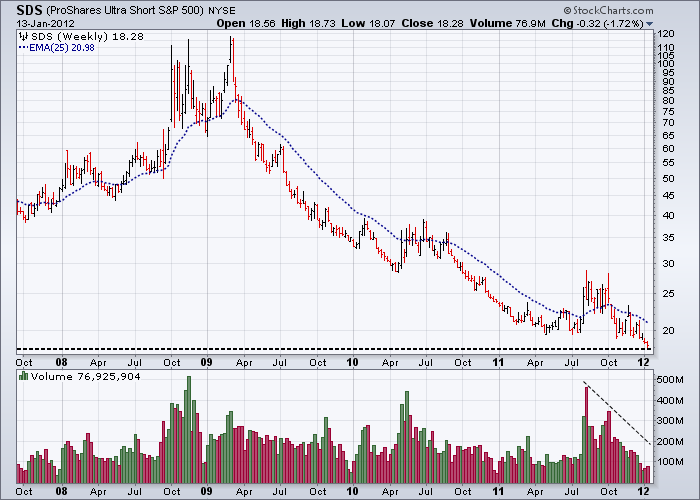Click the Close 18.28 value
The height and width of the screenshot is (500, 700).
[432, 24]
